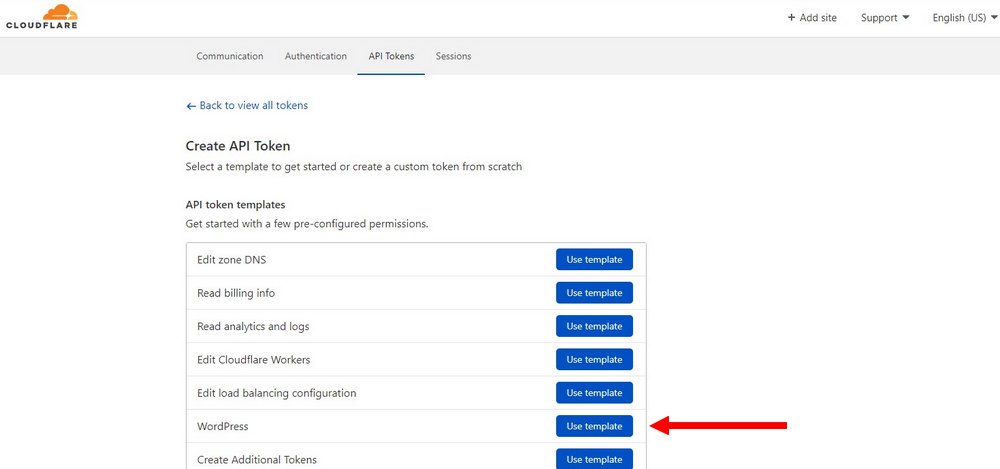The image size is (1000, 469).
Task: Click 'Edit load balancing configuration' label
Action: pyautogui.click(x=277, y=393)
